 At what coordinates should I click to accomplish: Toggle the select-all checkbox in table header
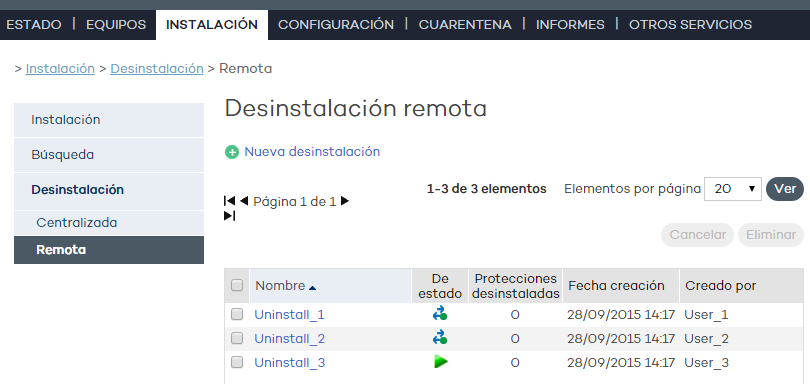237,285
